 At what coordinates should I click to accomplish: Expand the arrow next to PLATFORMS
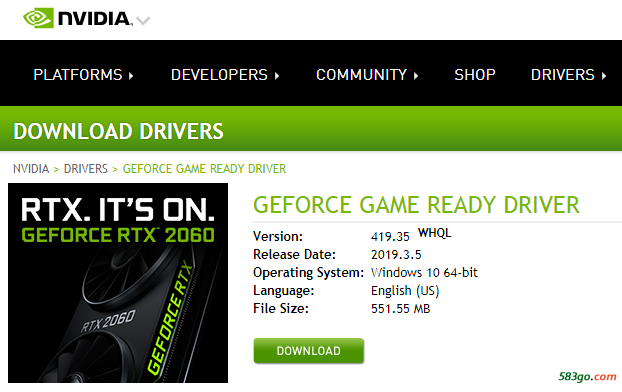click(131, 75)
